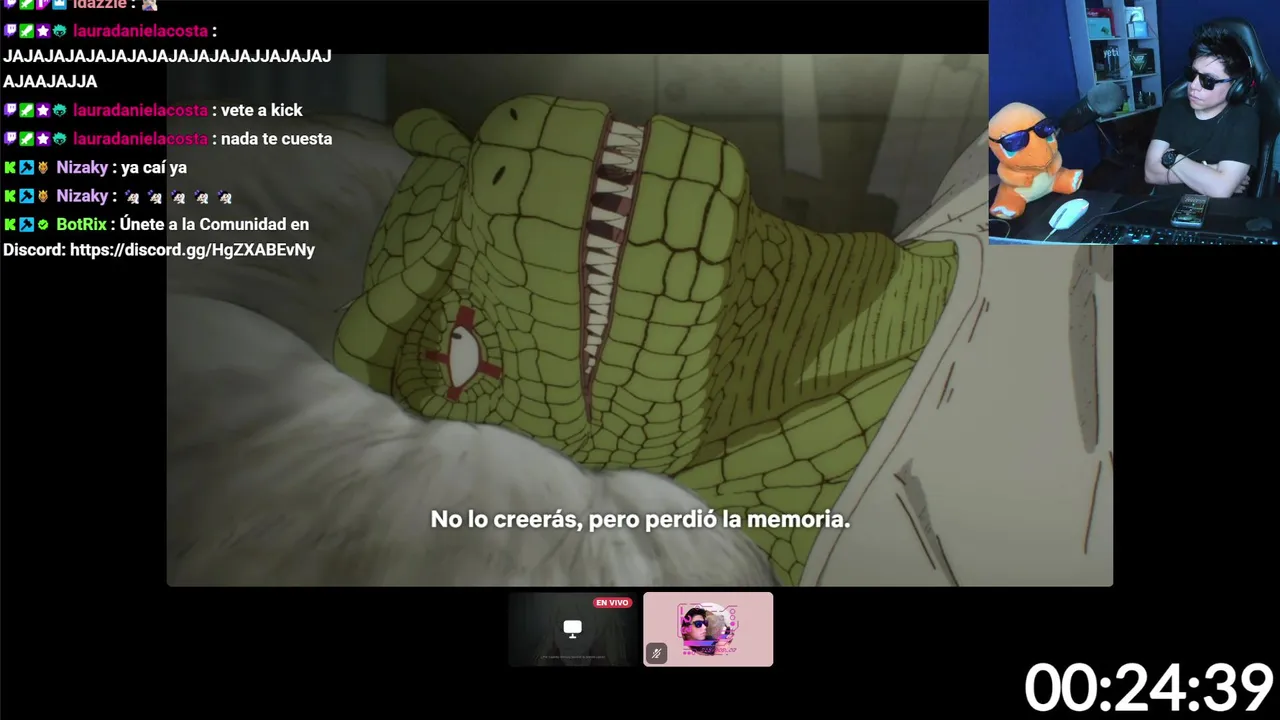
Task: Click username Nizaky in 'ya caí ya' message
Action: [82, 168]
